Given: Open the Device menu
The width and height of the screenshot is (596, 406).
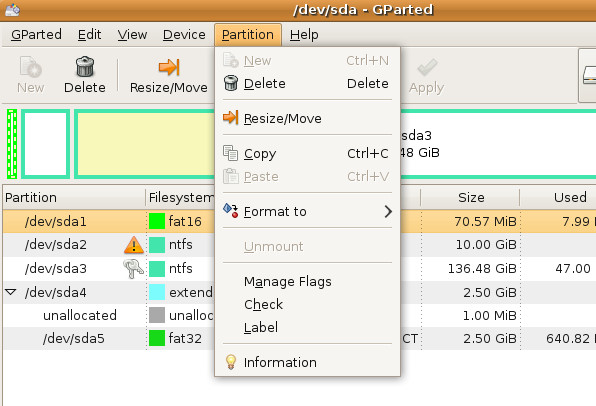Looking at the screenshot, I should [x=184, y=35].
